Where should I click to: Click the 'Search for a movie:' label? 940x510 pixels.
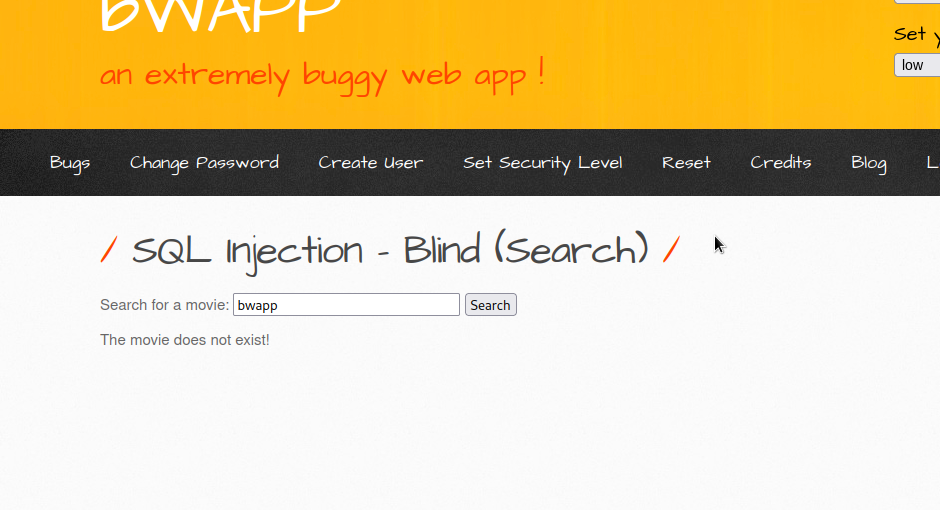pyautogui.click(x=165, y=305)
